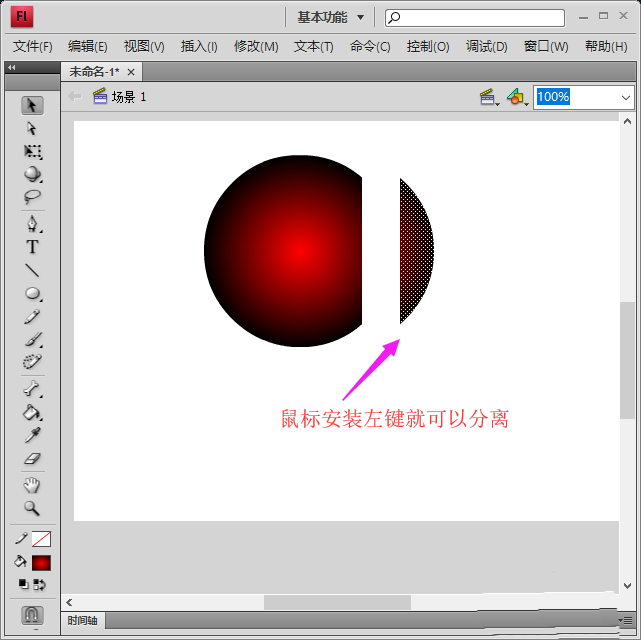The image size is (641, 640).
Task: Reset to black and white colors
Action: [x=23, y=585]
